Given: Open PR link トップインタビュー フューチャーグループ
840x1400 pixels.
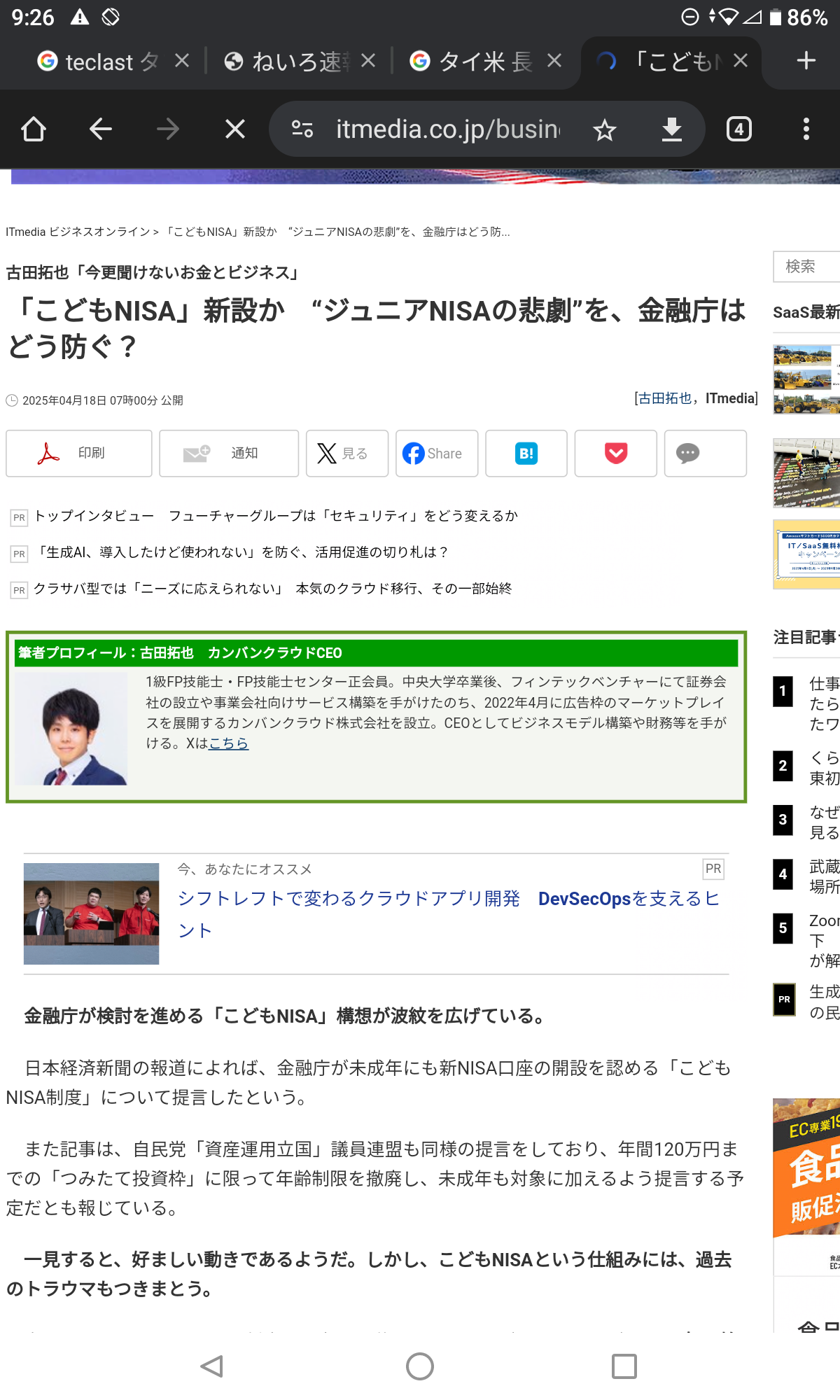Looking at the screenshot, I should click(x=276, y=516).
